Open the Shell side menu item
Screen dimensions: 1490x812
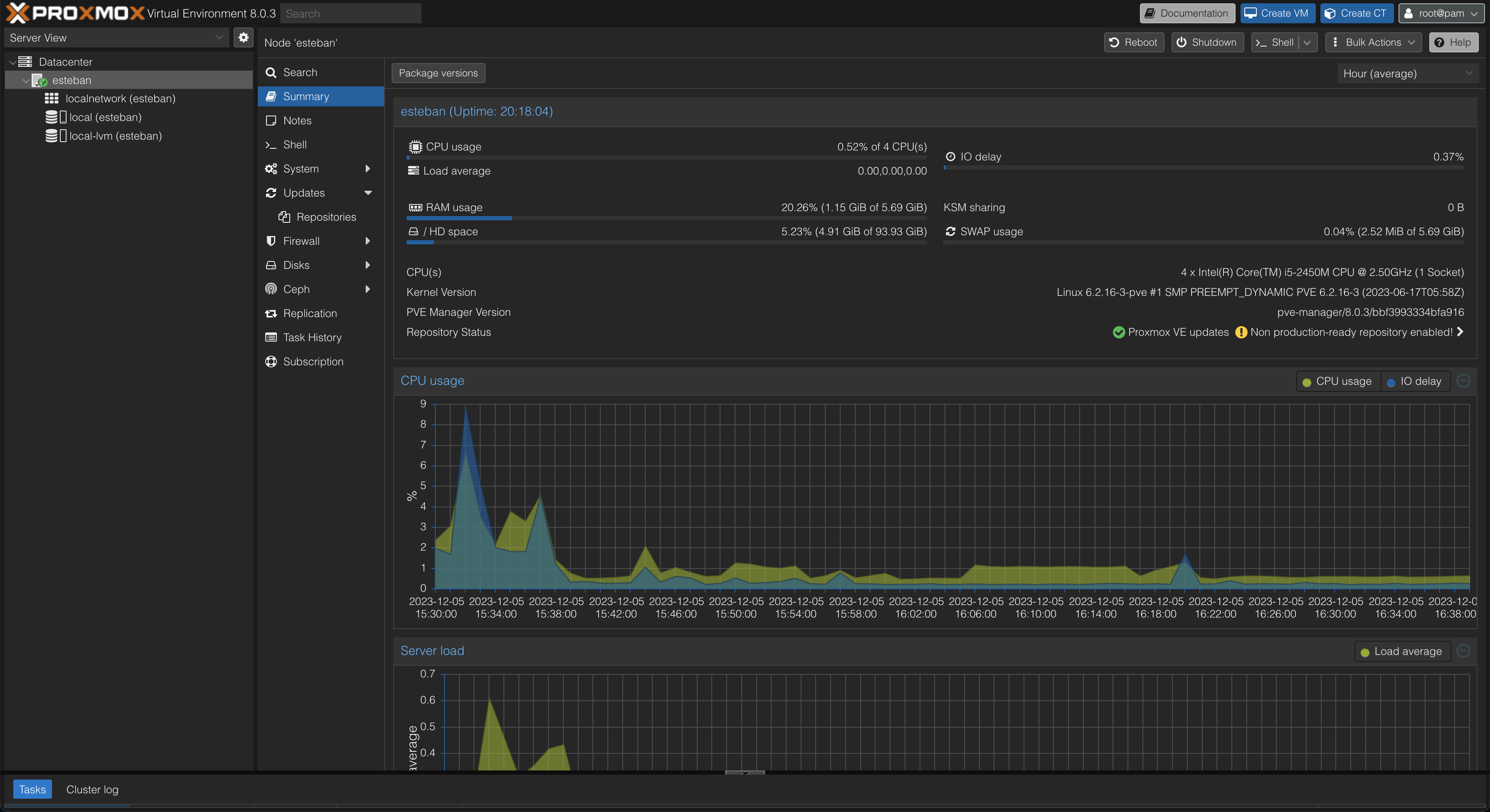point(321,145)
